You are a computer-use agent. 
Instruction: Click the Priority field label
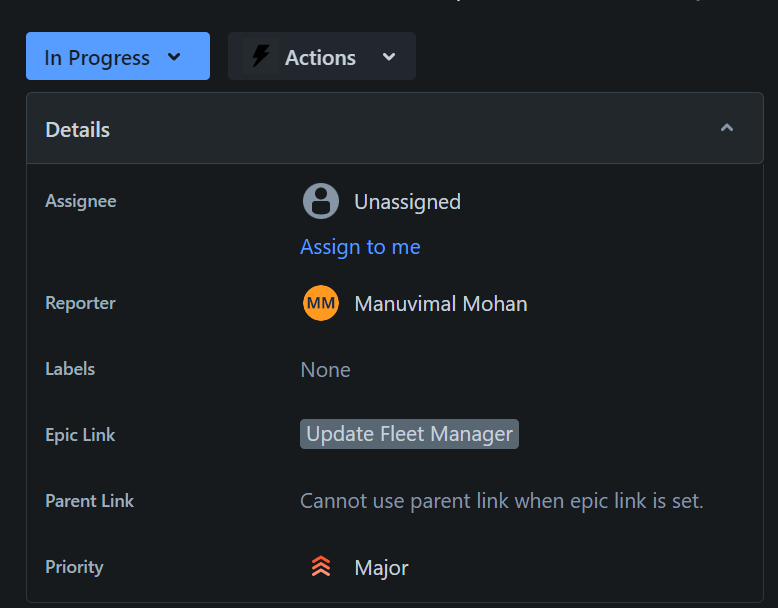pyautogui.click(x=74, y=567)
